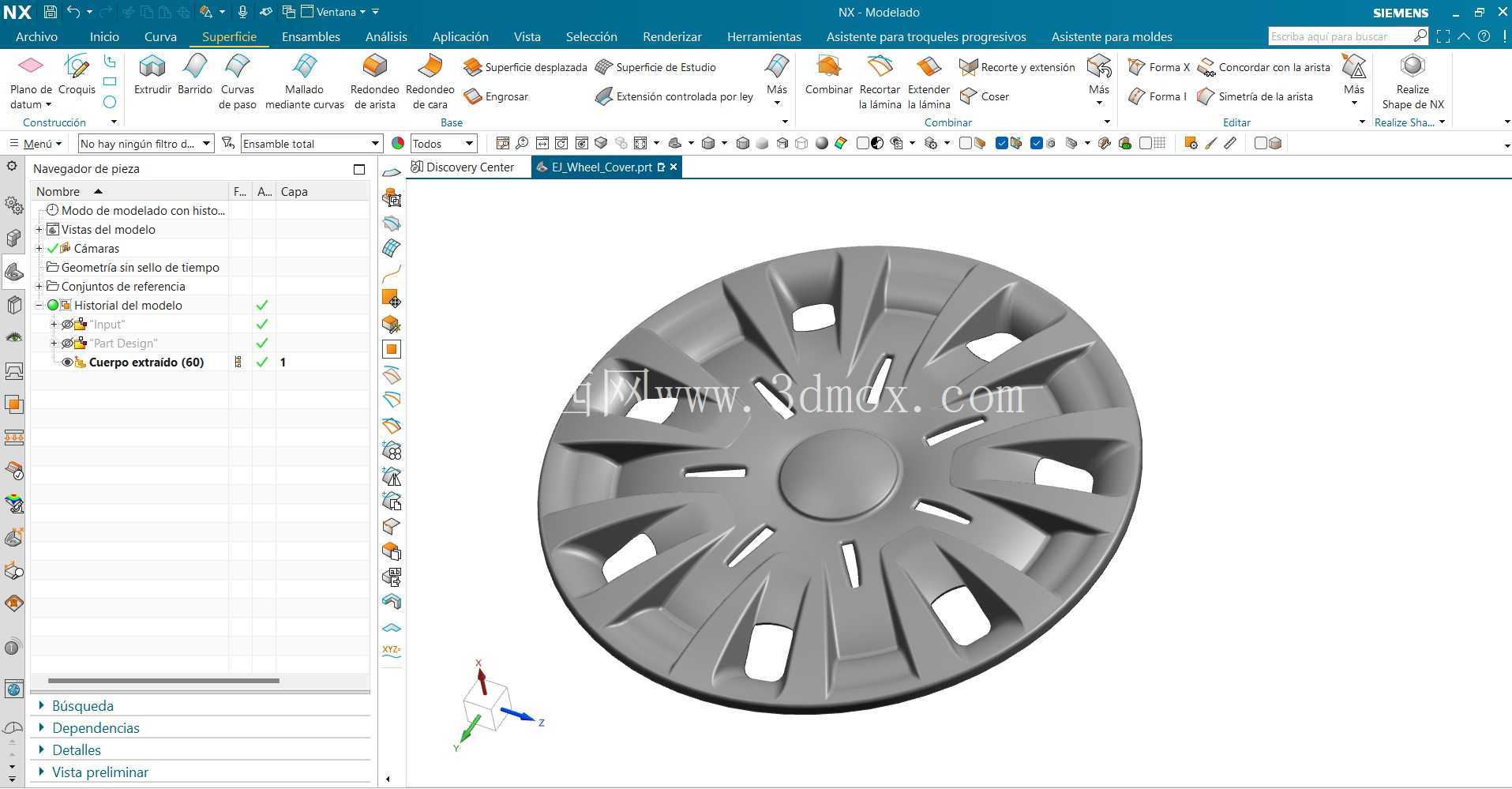Viewport: 1512px width, 789px height.
Task: Open Superficie de Estudio command
Action: click(656, 67)
